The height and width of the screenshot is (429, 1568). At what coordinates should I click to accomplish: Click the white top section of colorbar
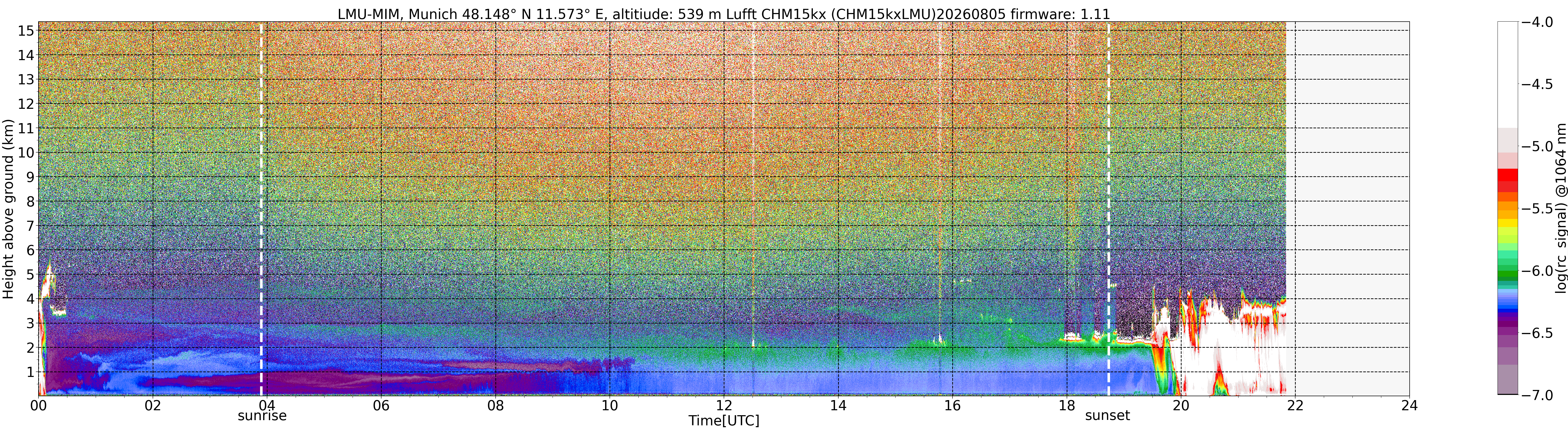(x=1508, y=74)
